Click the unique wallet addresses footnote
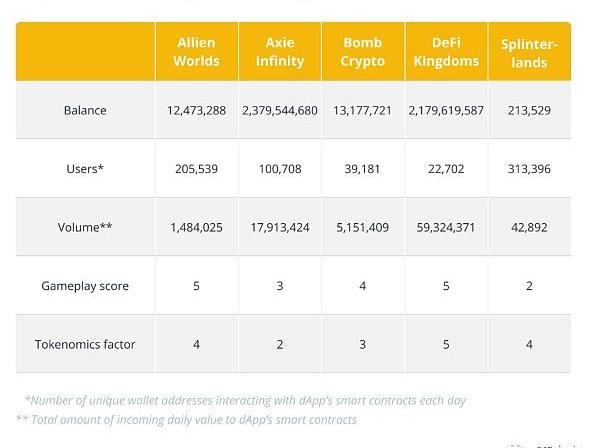Image resolution: width=600 pixels, height=448 pixels. pos(245,400)
